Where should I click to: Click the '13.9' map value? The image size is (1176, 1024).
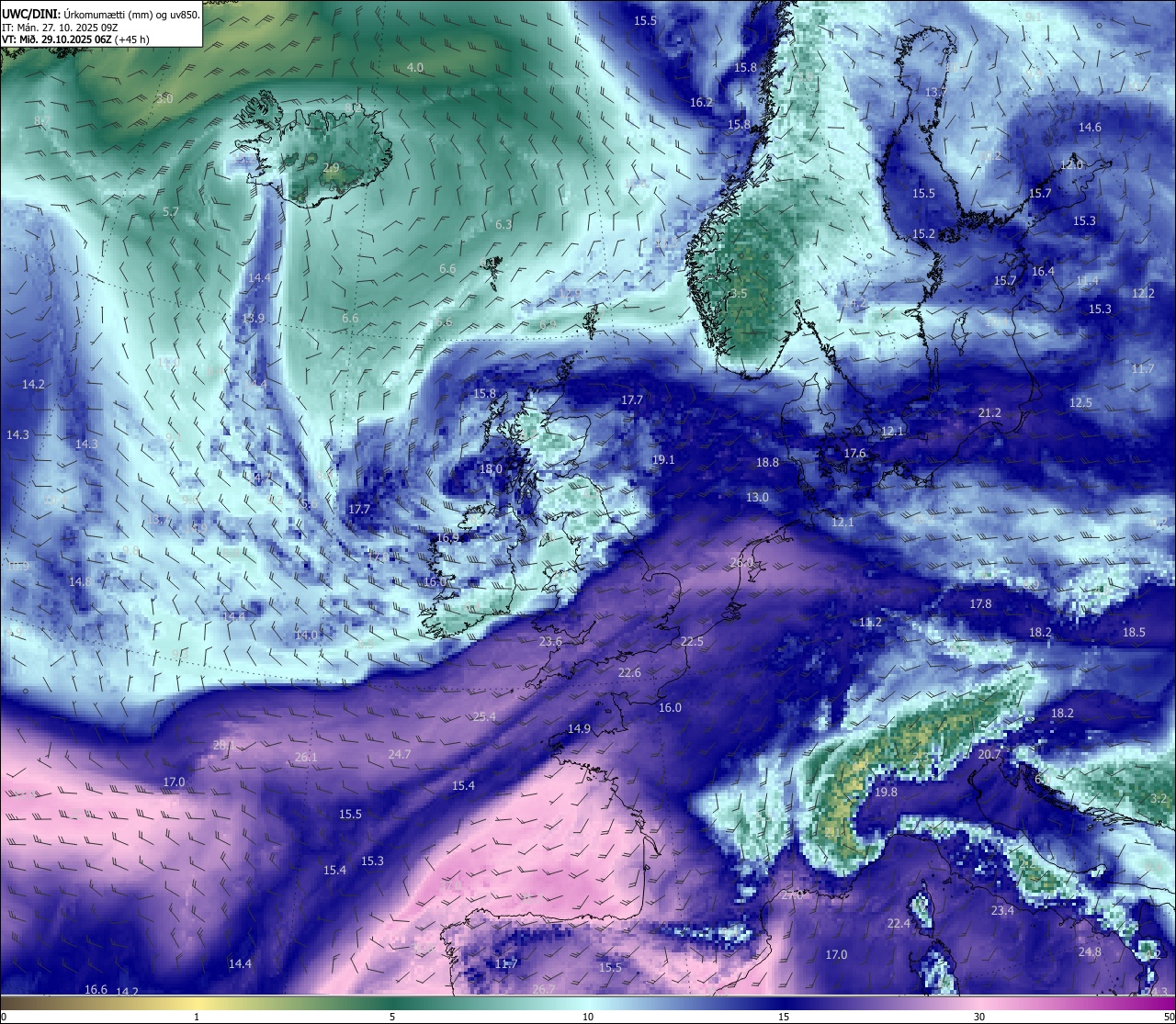tap(253, 319)
